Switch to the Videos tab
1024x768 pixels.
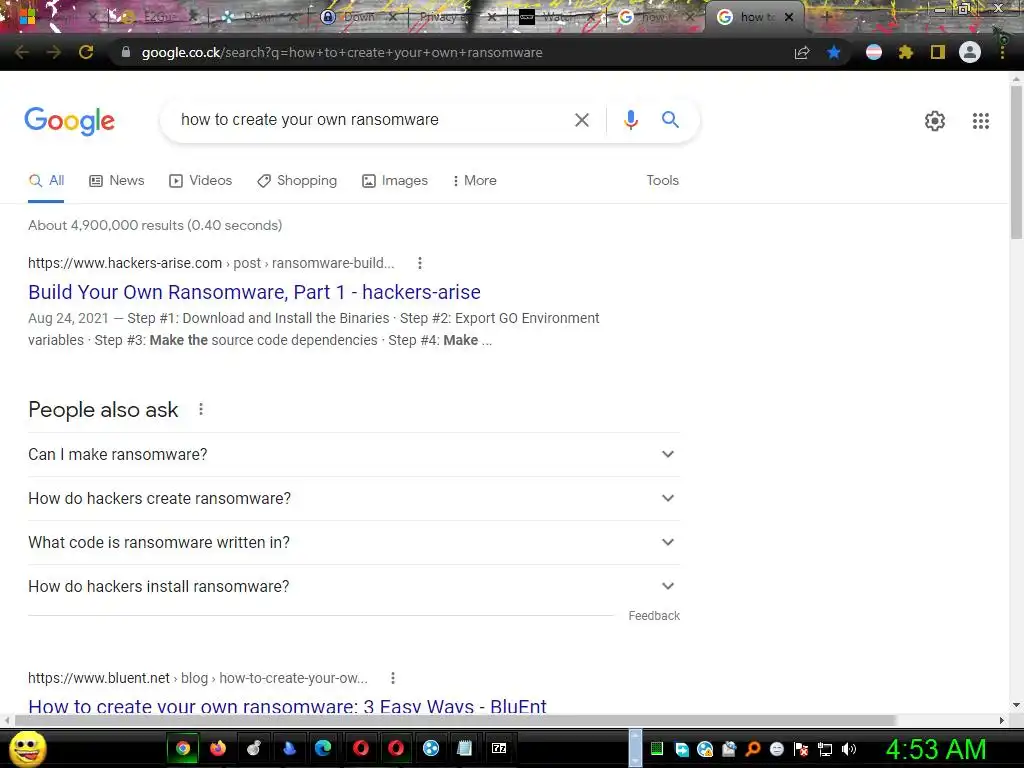point(200,180)
